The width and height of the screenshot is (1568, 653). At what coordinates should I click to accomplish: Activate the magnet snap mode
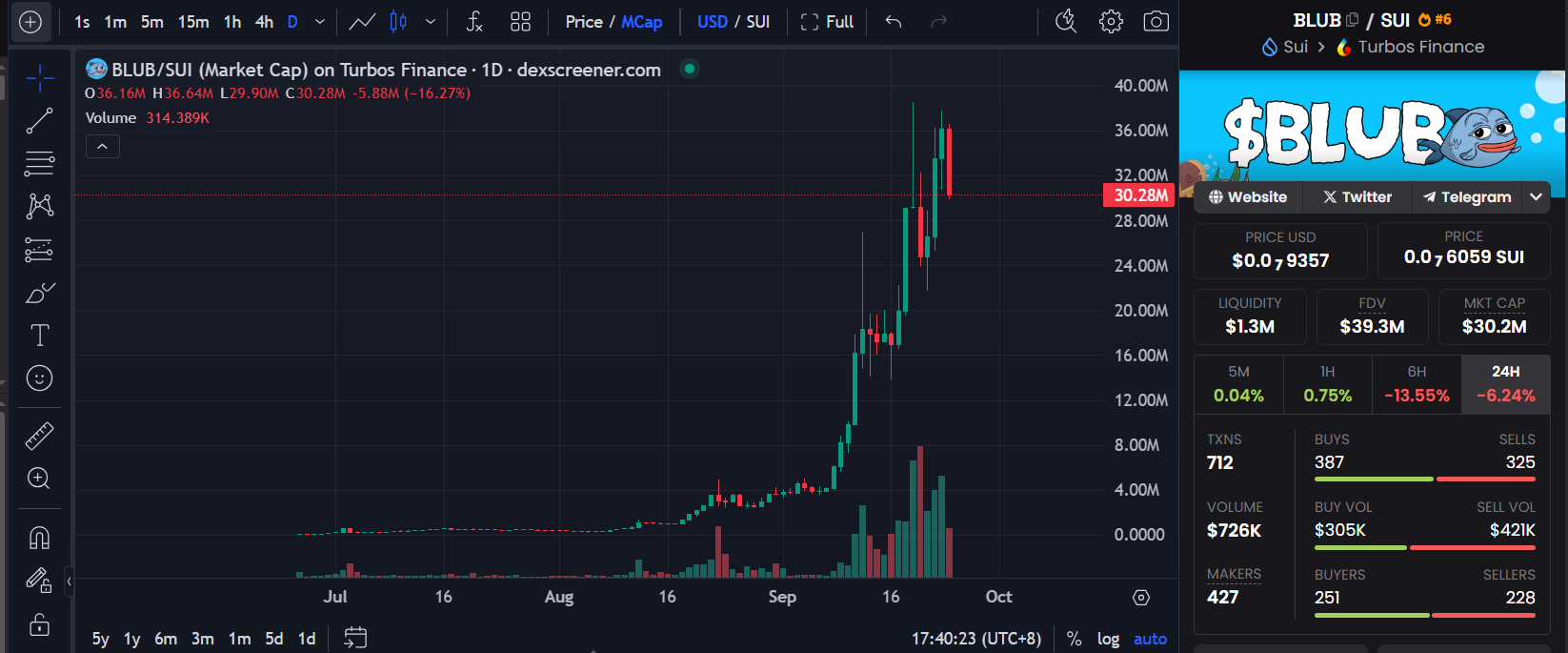(x=39, y=538)
